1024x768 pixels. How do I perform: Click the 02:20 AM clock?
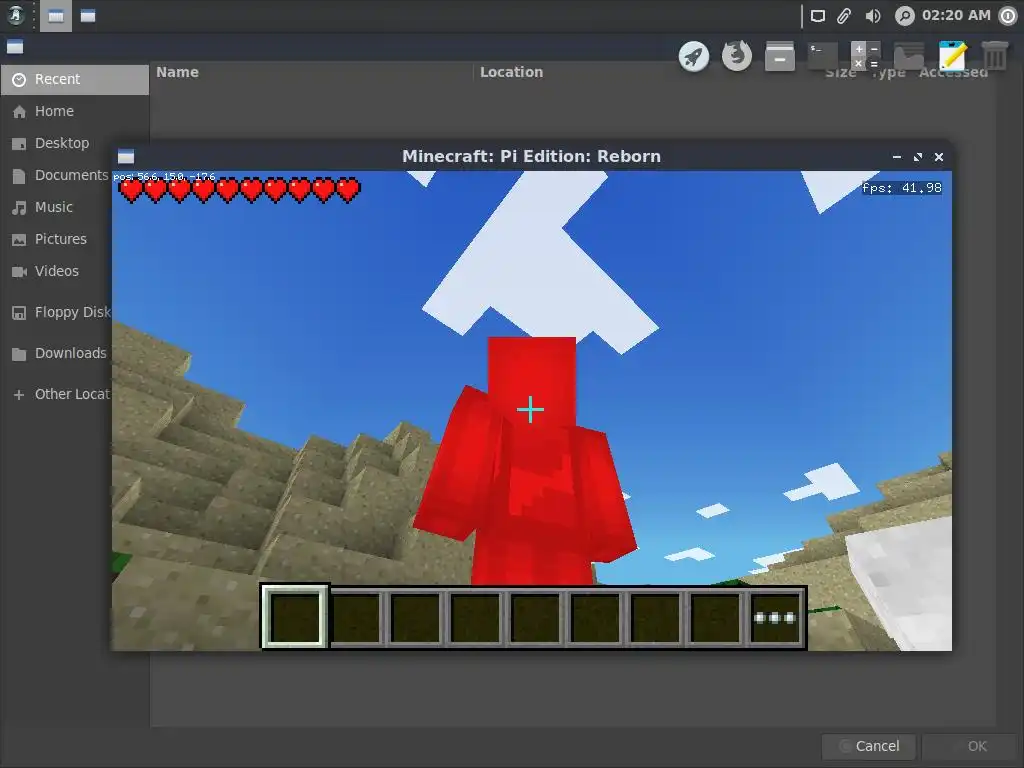pyautogui.click(x=956, y=15)
